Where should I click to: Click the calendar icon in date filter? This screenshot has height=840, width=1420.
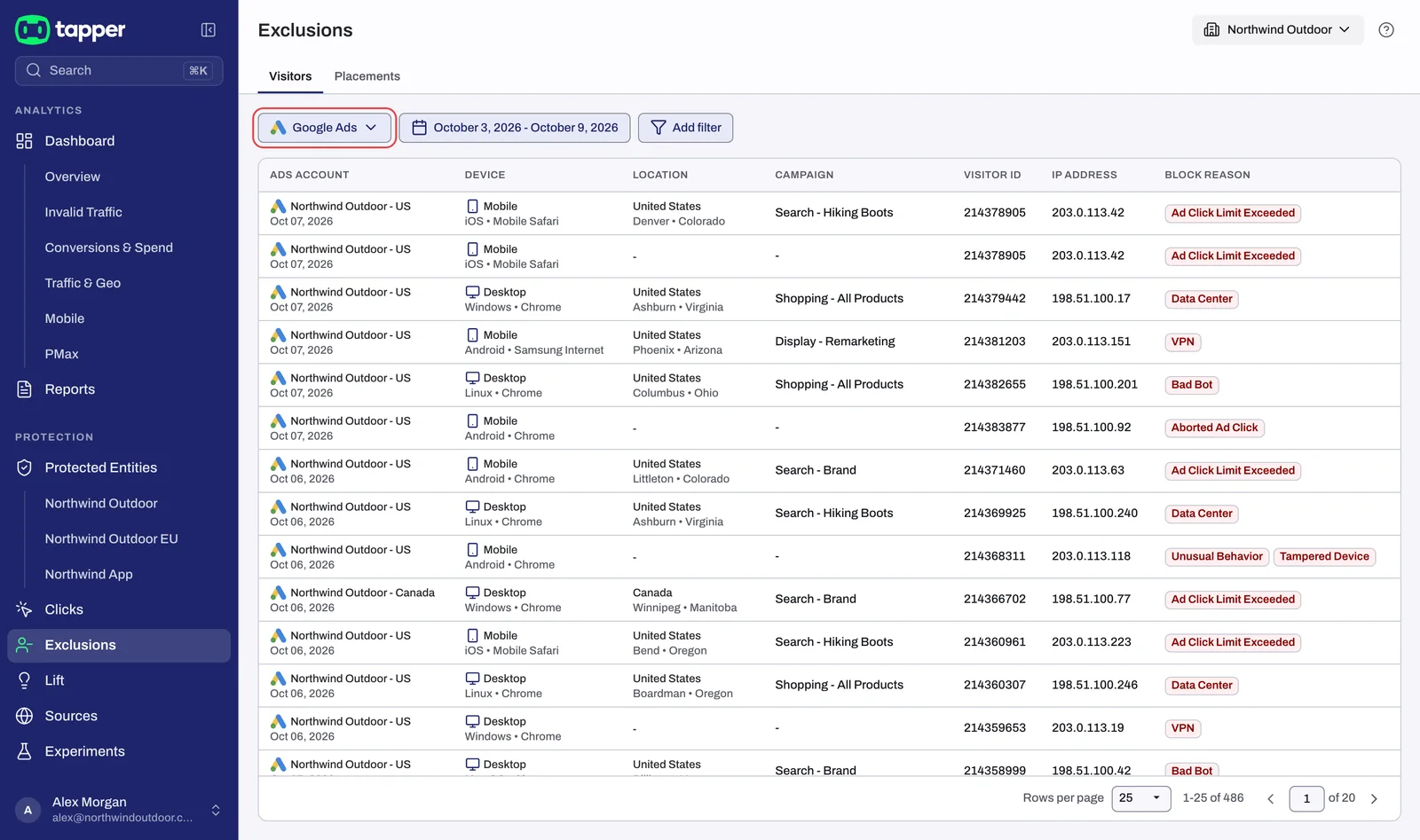[x=420, y=128]
